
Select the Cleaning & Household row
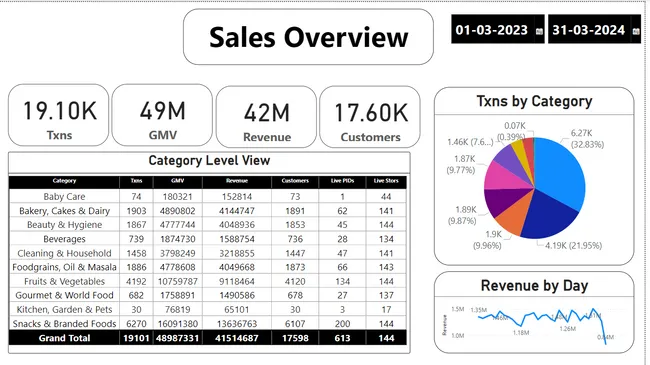(208, 253)
